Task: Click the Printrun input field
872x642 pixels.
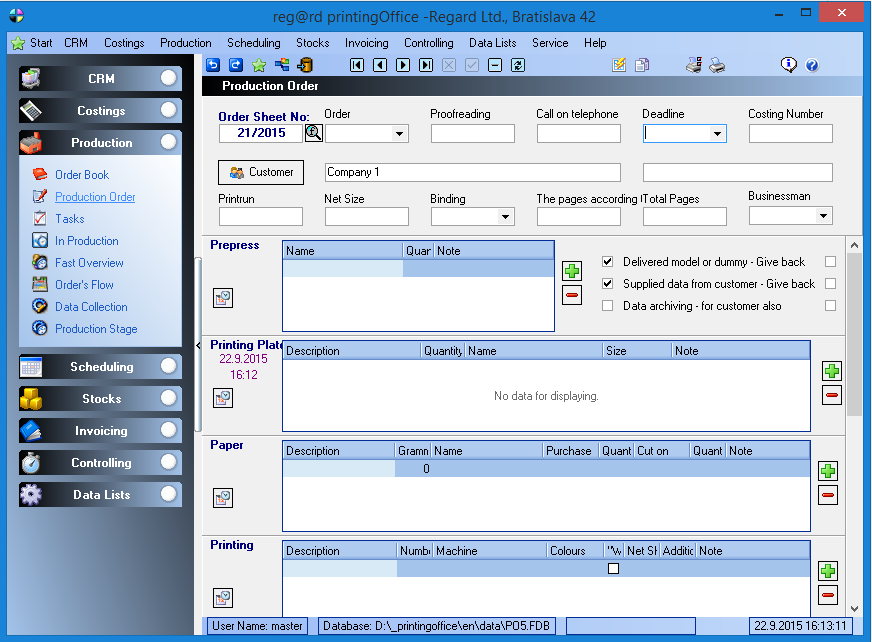Action: (260, 216)
